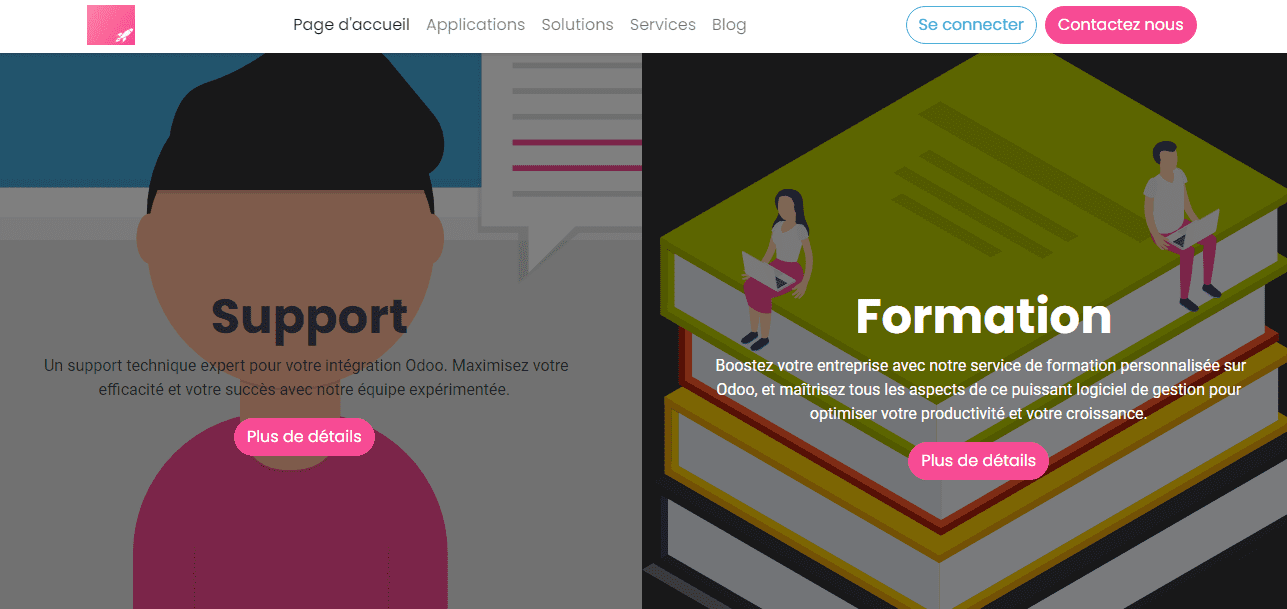Click the speech bubble document illustration
This screenshot has height=609, width=1287.
(x=560, y=150)
